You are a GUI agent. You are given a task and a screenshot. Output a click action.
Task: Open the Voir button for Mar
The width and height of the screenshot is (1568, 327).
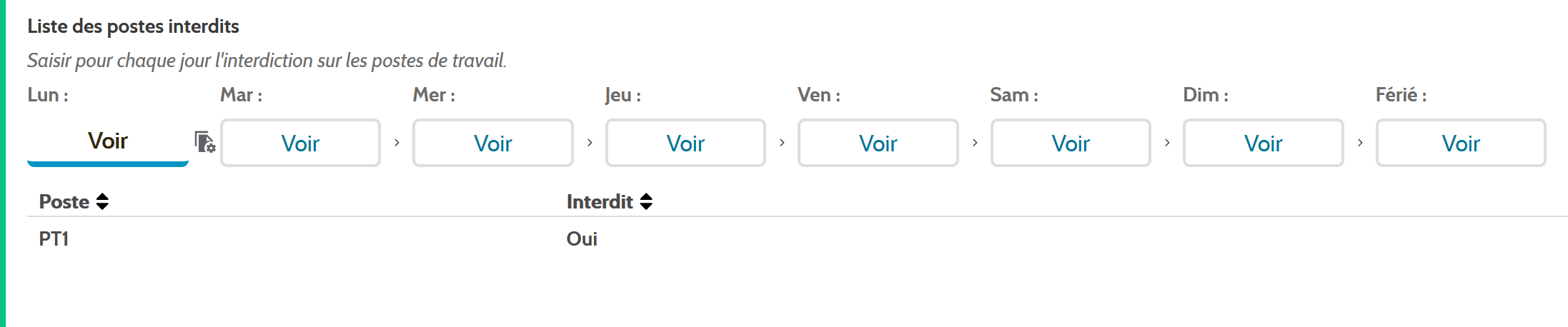point(300,143)
